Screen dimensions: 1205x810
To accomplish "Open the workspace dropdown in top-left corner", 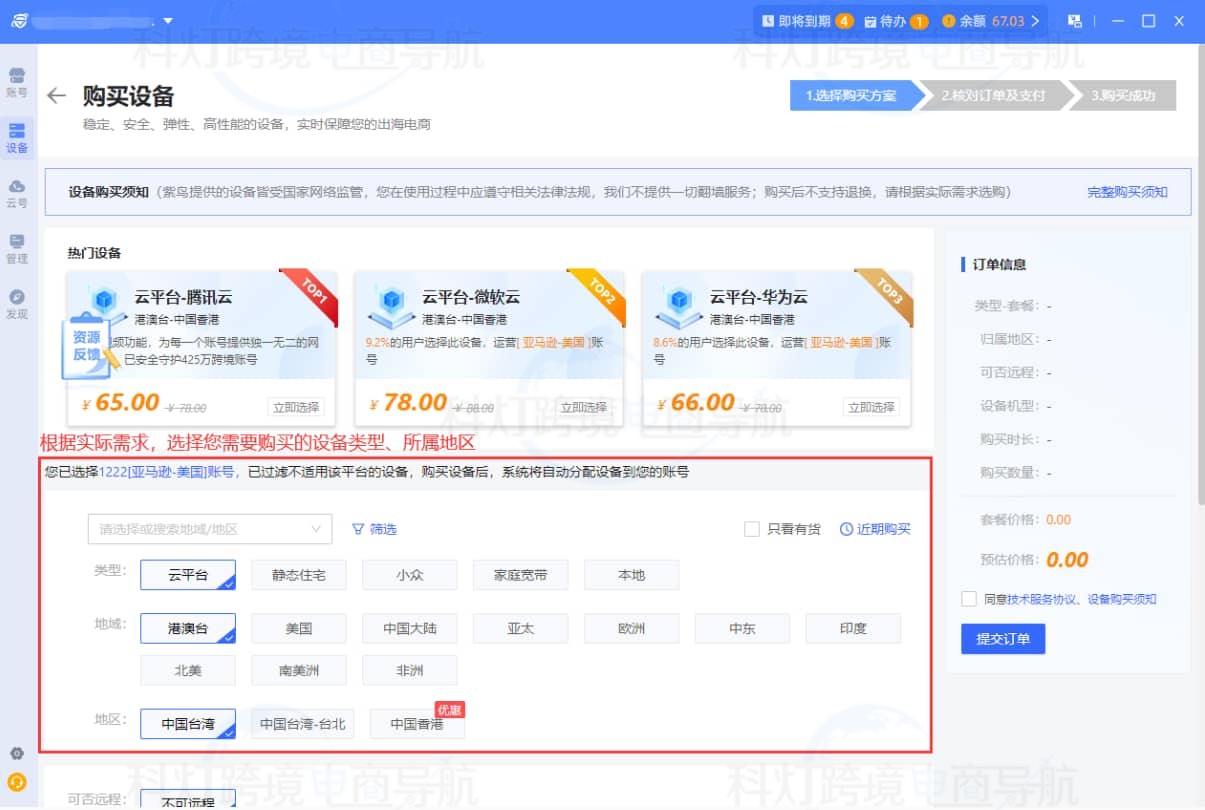I will pyautogui.click(x=168, y=19).
